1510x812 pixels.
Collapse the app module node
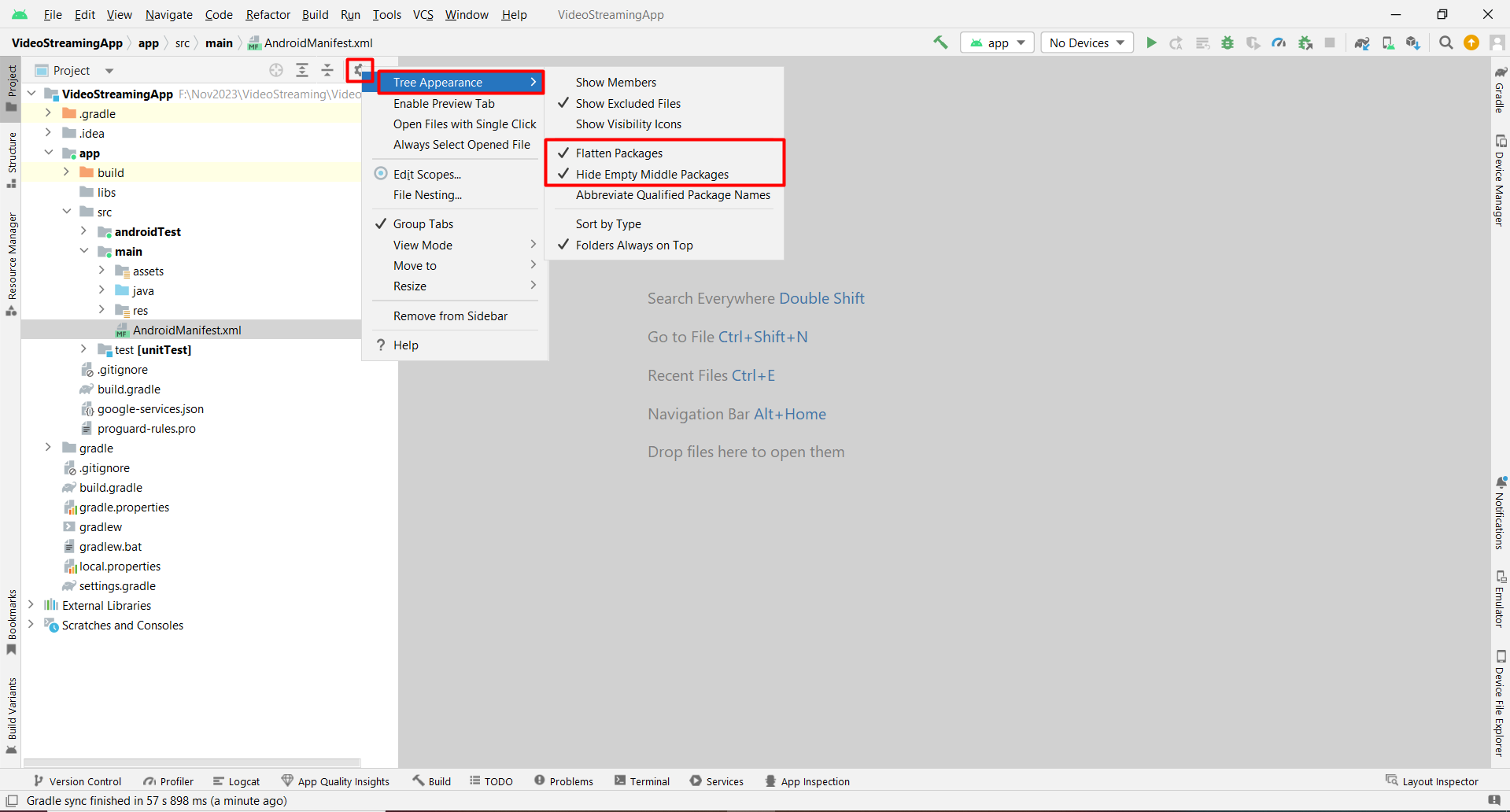[49, 153]
